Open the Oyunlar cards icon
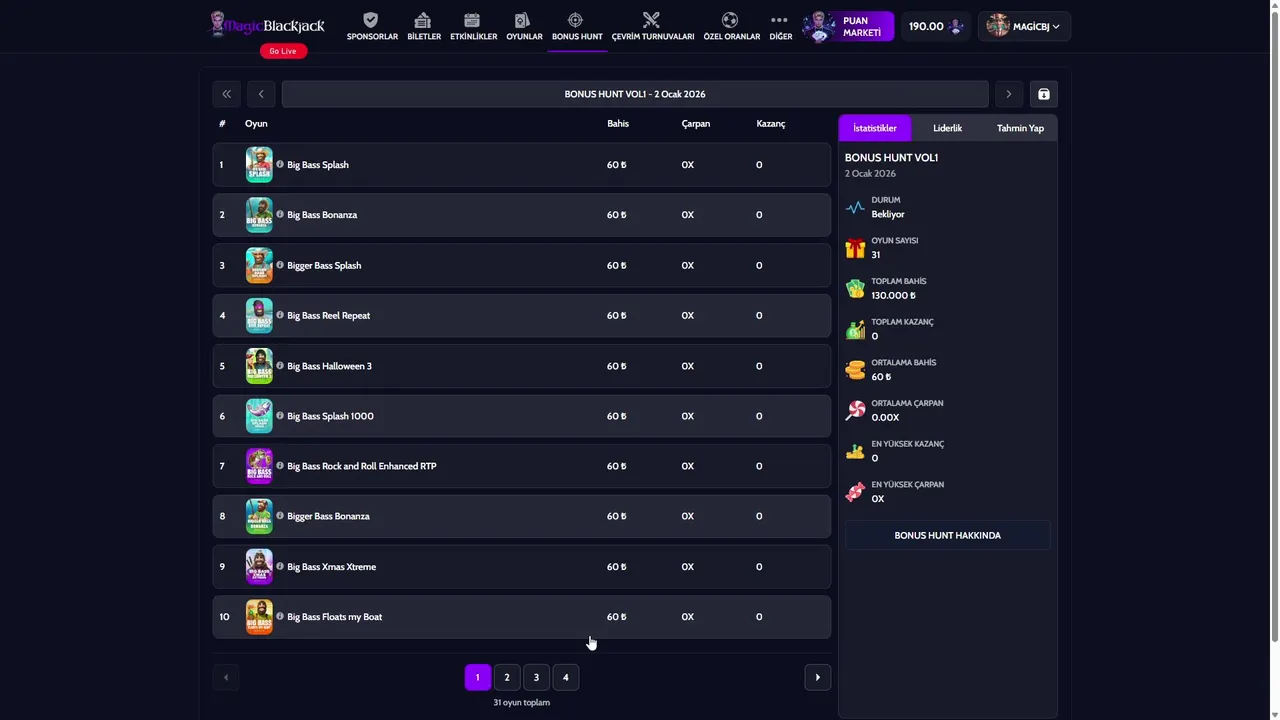 click(522, 20)
